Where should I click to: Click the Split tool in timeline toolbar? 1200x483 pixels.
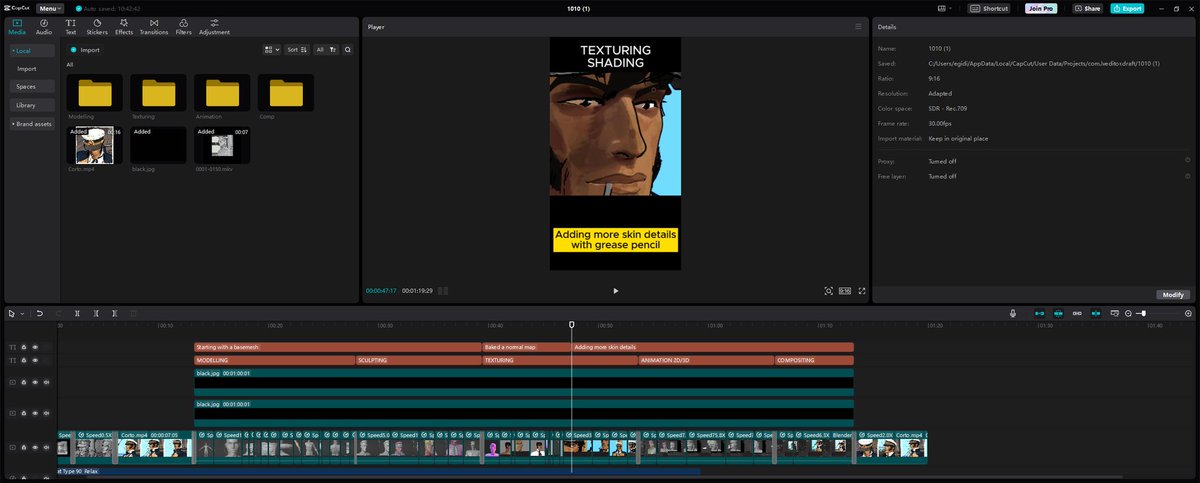coord(77,313)
